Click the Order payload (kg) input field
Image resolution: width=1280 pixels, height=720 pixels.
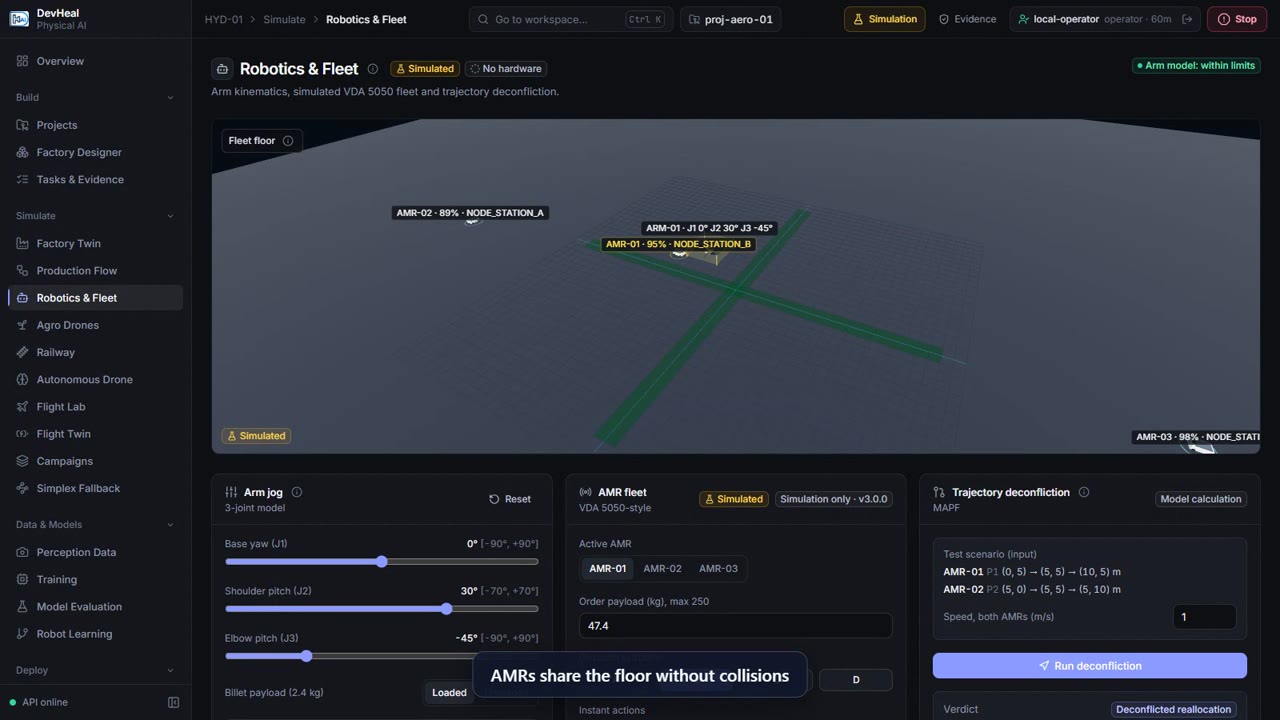click(735, 626)
